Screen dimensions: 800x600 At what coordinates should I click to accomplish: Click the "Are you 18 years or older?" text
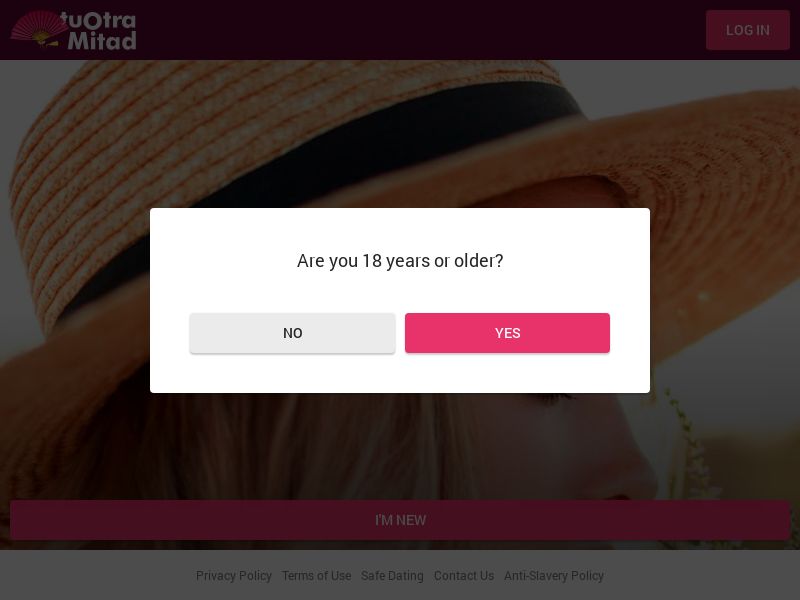[x=400, y=261]
